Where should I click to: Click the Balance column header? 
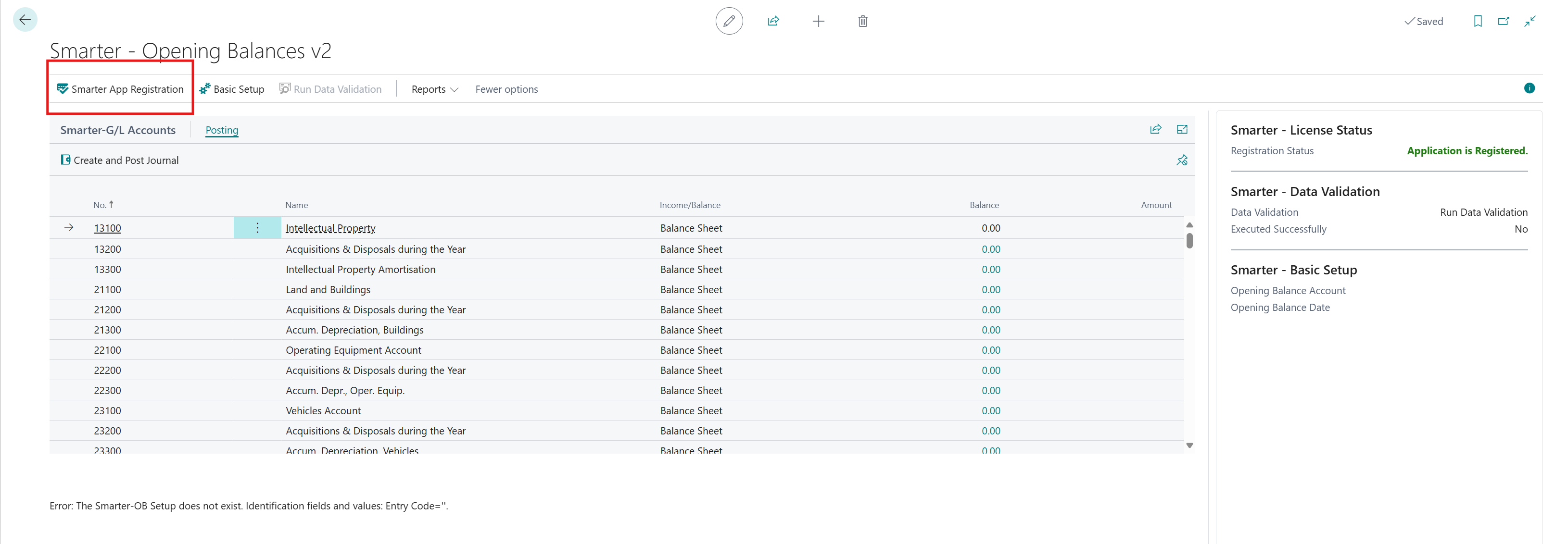click(984, 205)
